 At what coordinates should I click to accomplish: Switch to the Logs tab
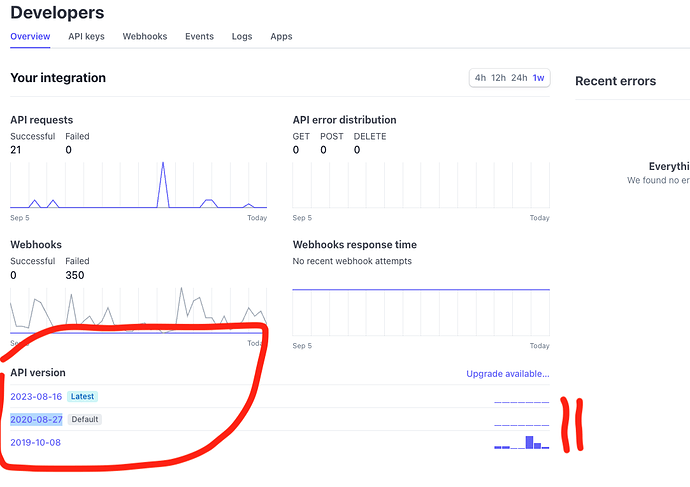pos(242,37)
